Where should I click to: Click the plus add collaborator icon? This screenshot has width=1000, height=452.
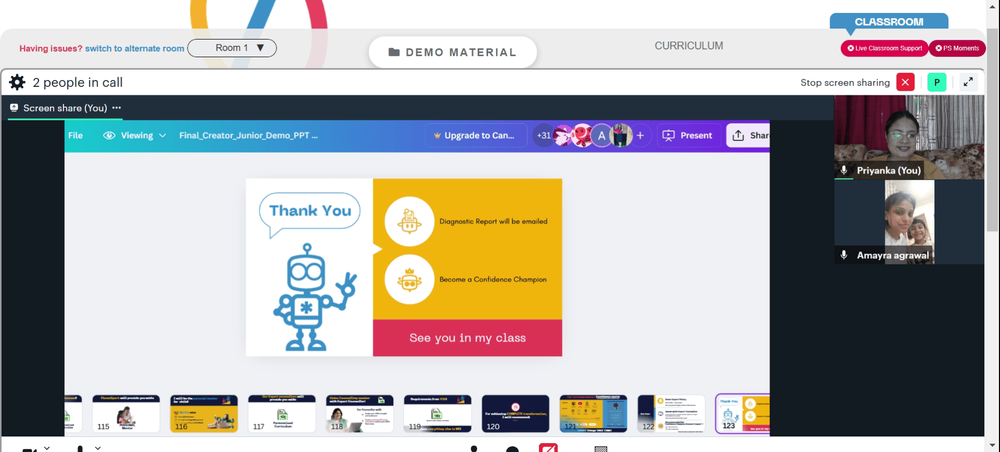point(640,135)
